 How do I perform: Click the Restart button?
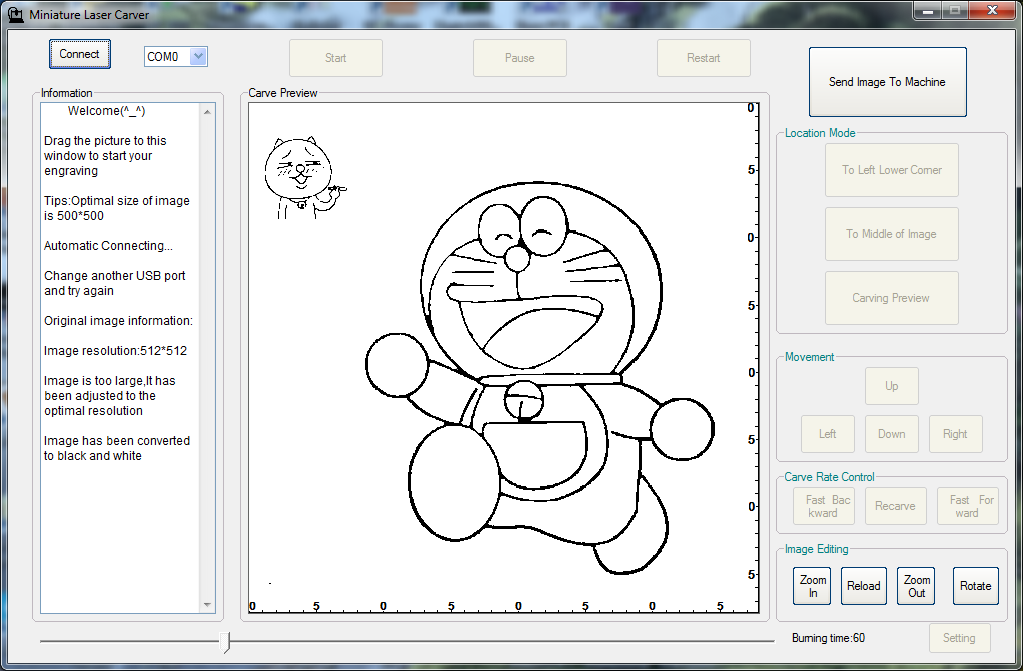coord(703,58)
